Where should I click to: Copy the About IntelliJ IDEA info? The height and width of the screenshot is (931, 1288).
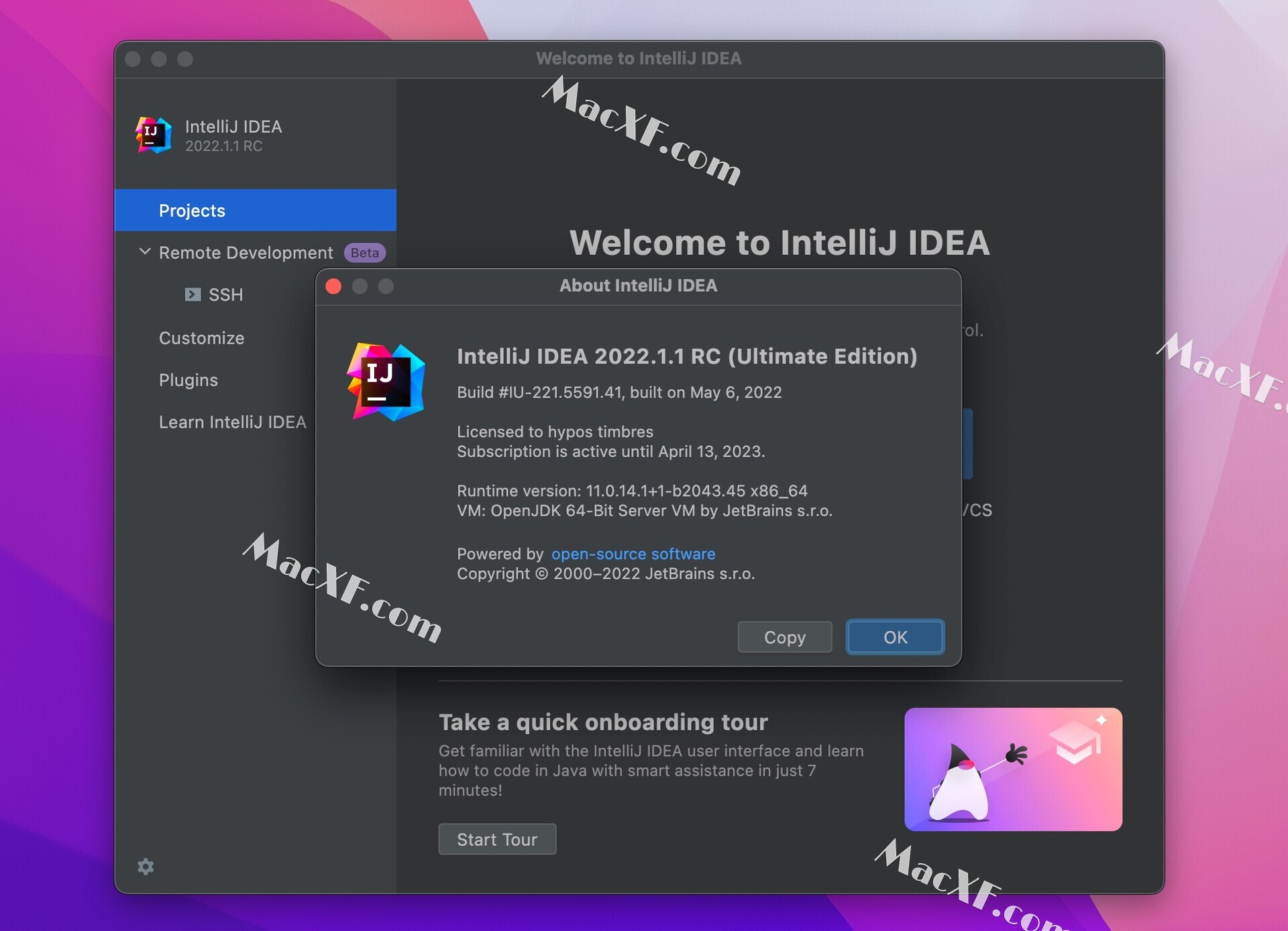pos(785,637)
